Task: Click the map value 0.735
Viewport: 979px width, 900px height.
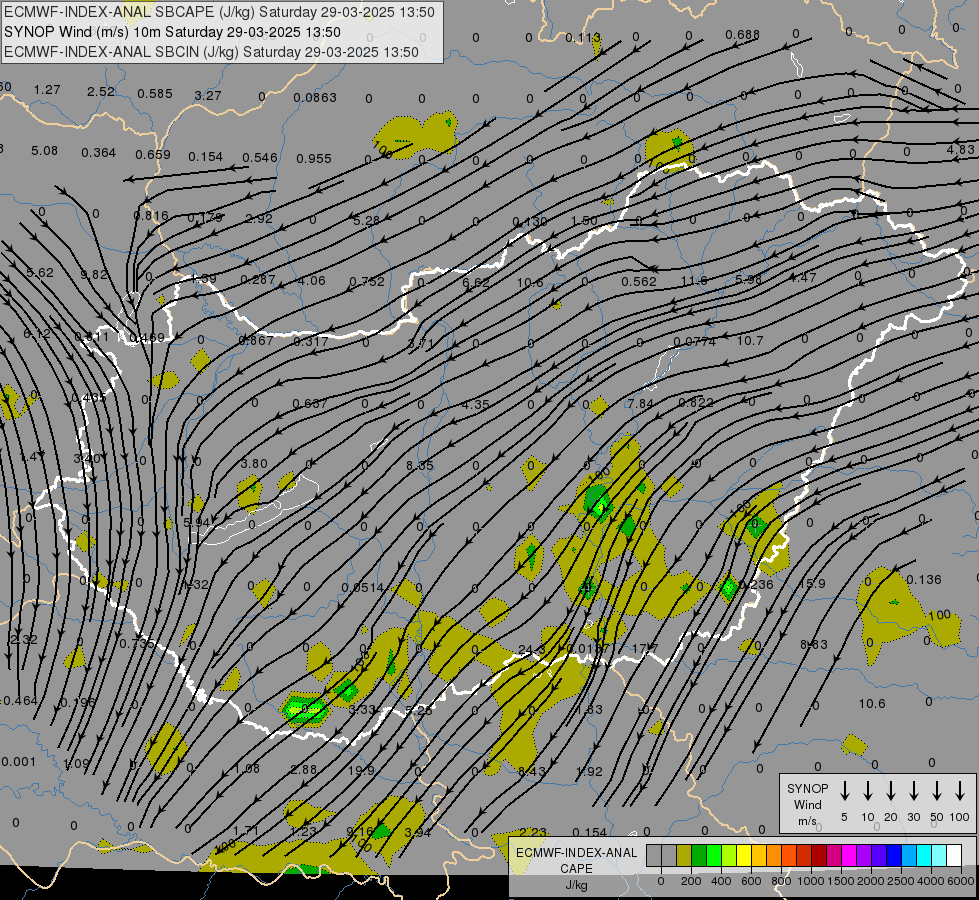Action: tap(137, 643)
